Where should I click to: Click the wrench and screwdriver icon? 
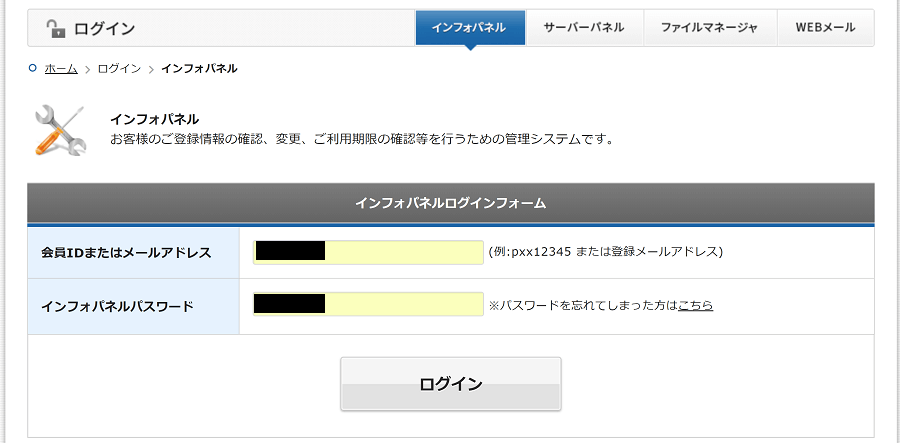[60, 130]
